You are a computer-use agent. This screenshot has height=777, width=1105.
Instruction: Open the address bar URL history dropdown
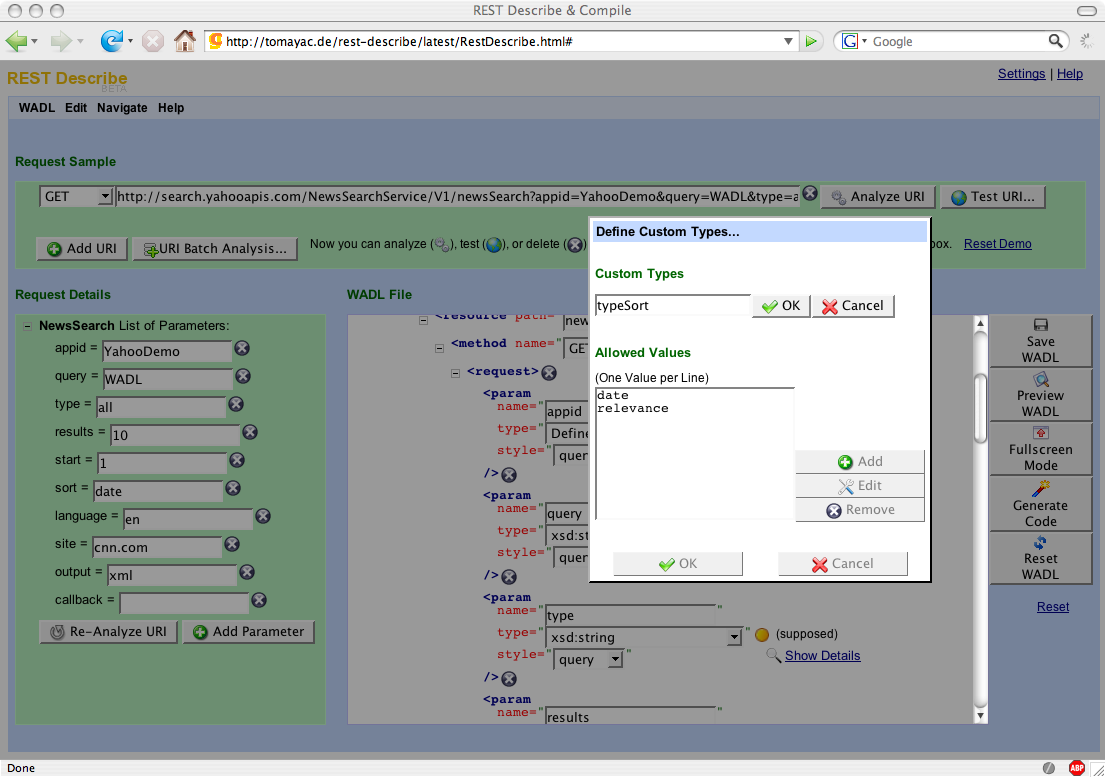pos(789,42)
